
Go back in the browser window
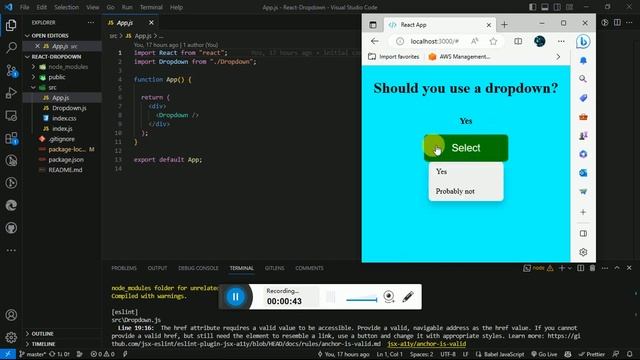tap(375, 41)
